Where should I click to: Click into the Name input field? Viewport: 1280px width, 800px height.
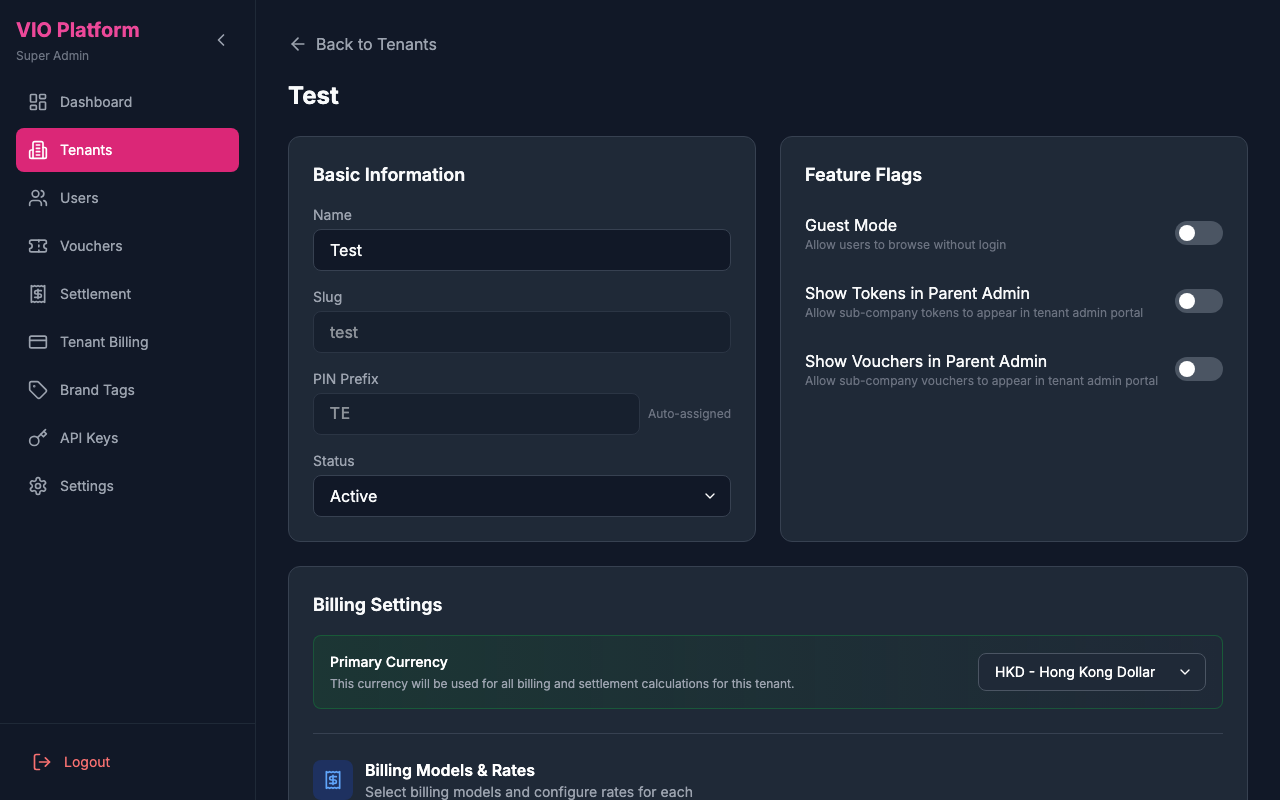521,250
